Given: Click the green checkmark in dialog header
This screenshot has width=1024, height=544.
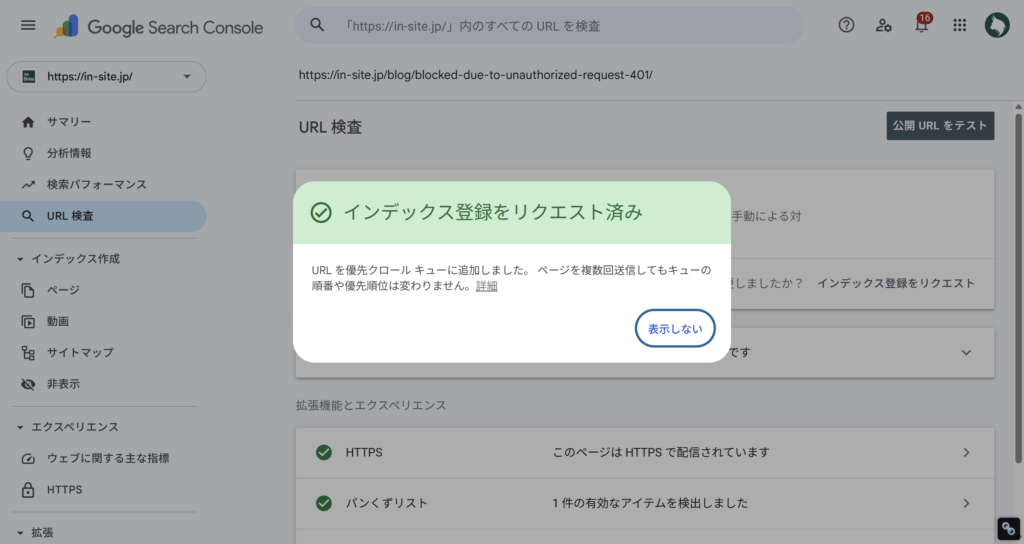Looking at the screenshot, I should [321, 212].
